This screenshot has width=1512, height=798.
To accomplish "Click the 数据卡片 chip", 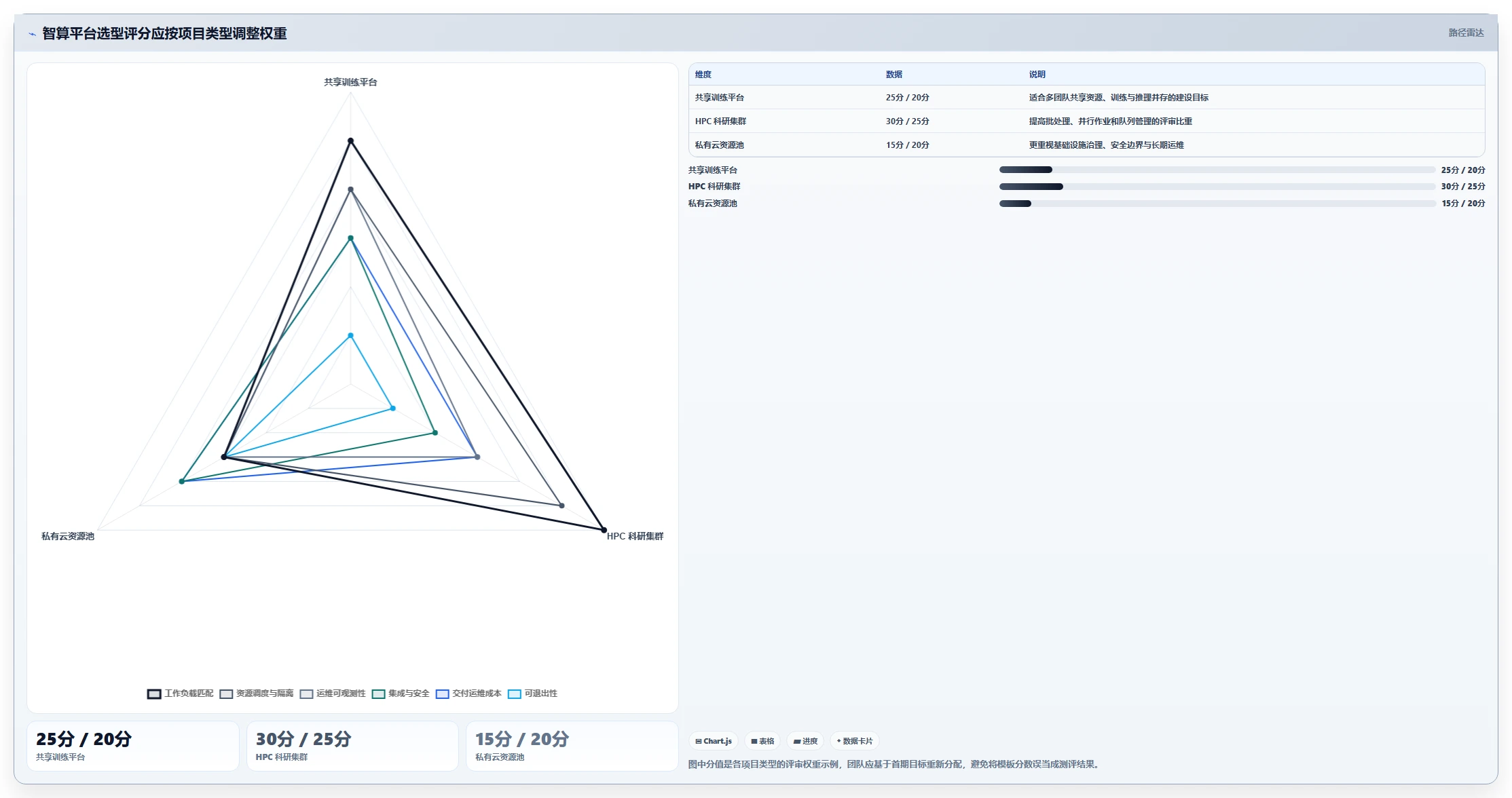I will (855, 741).
